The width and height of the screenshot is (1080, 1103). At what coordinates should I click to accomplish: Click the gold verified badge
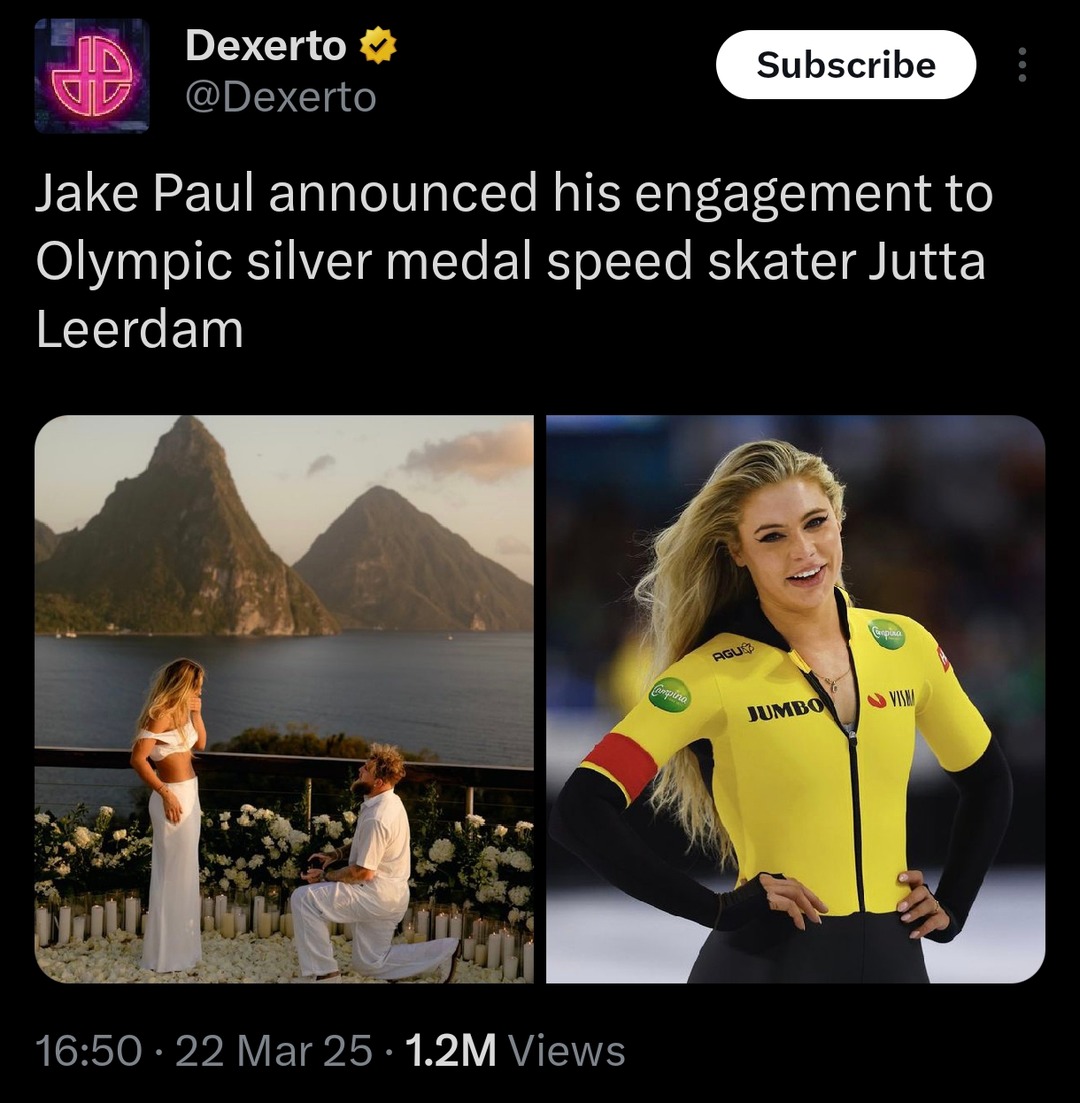pyautogui.click(x=379, y=46)
